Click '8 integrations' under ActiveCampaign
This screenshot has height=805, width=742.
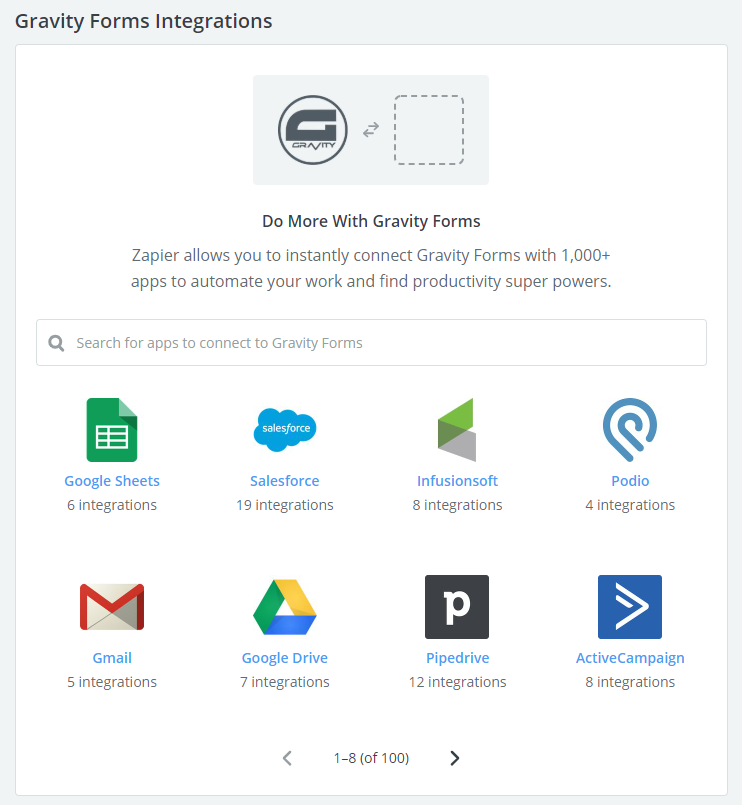coord(630,682)
